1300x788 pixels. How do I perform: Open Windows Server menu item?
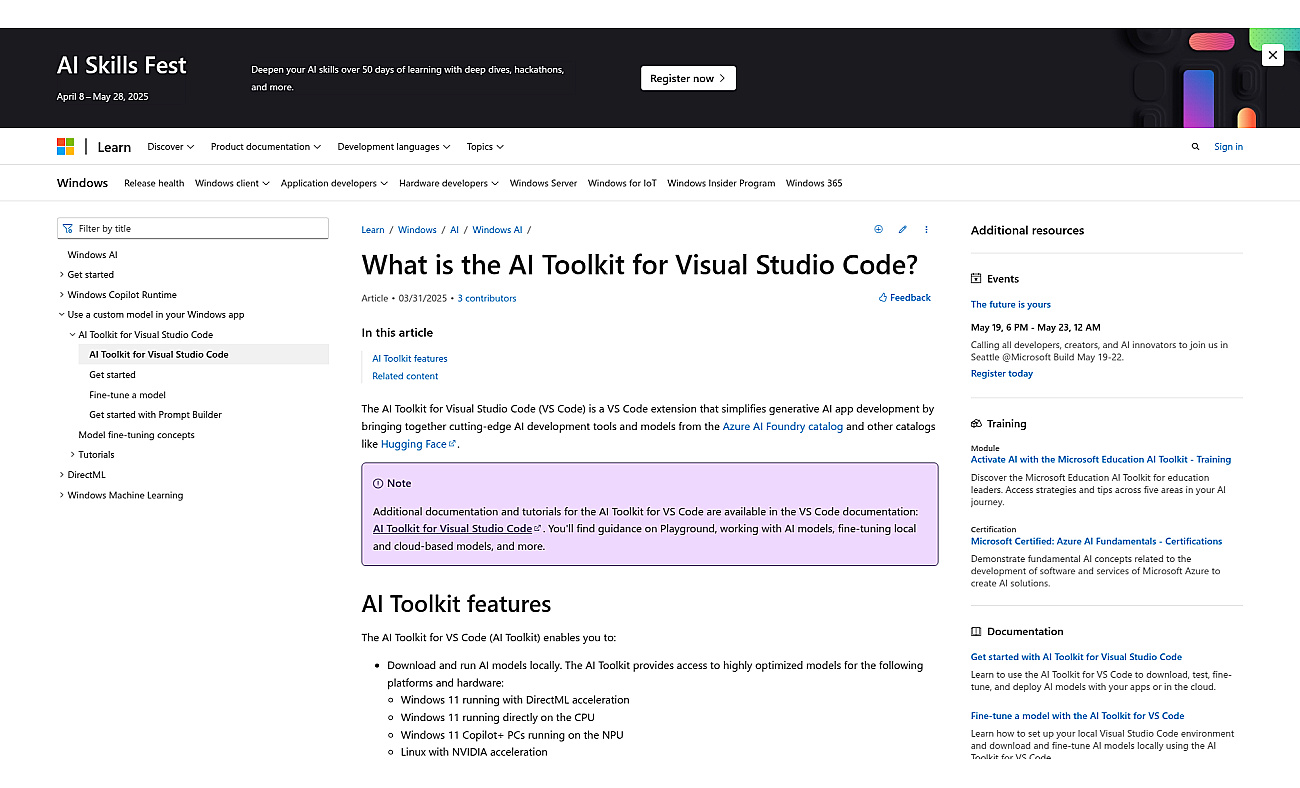point(543,183)
